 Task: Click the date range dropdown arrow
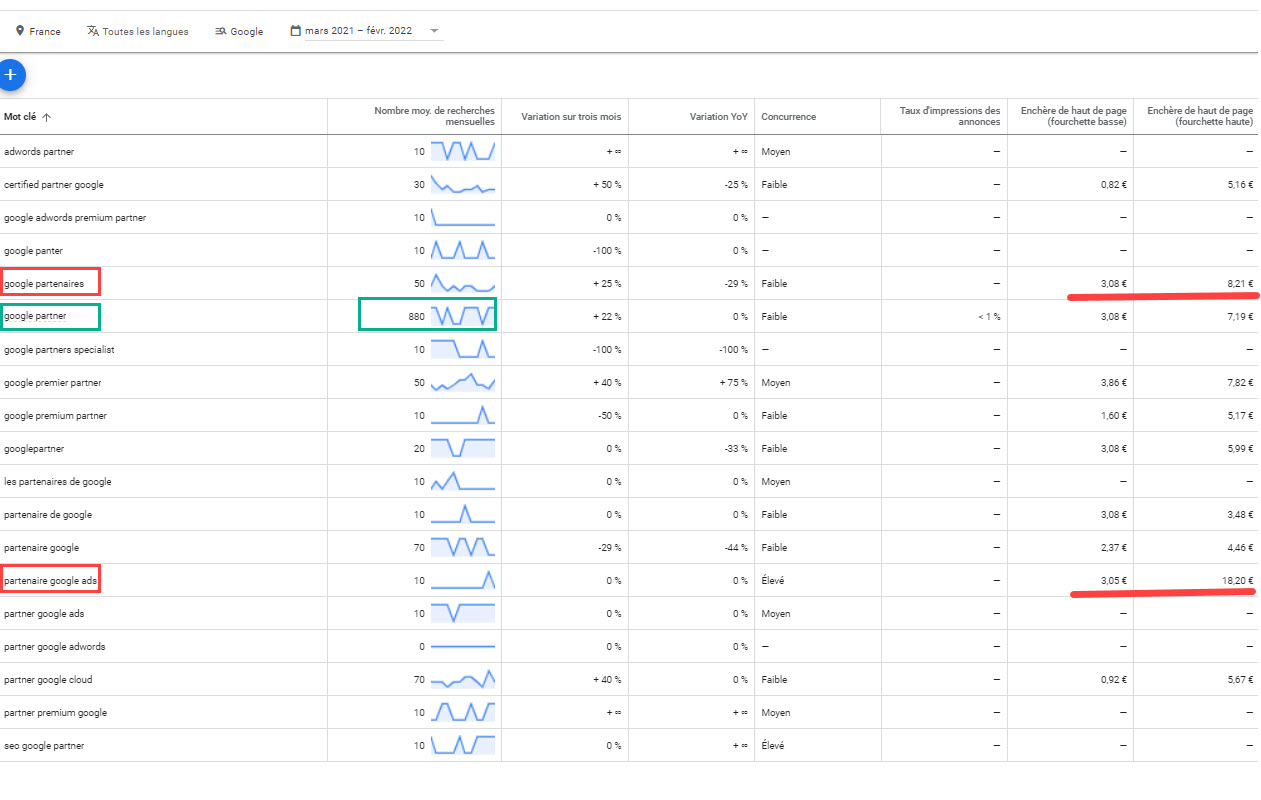click(x=434, y=31)
